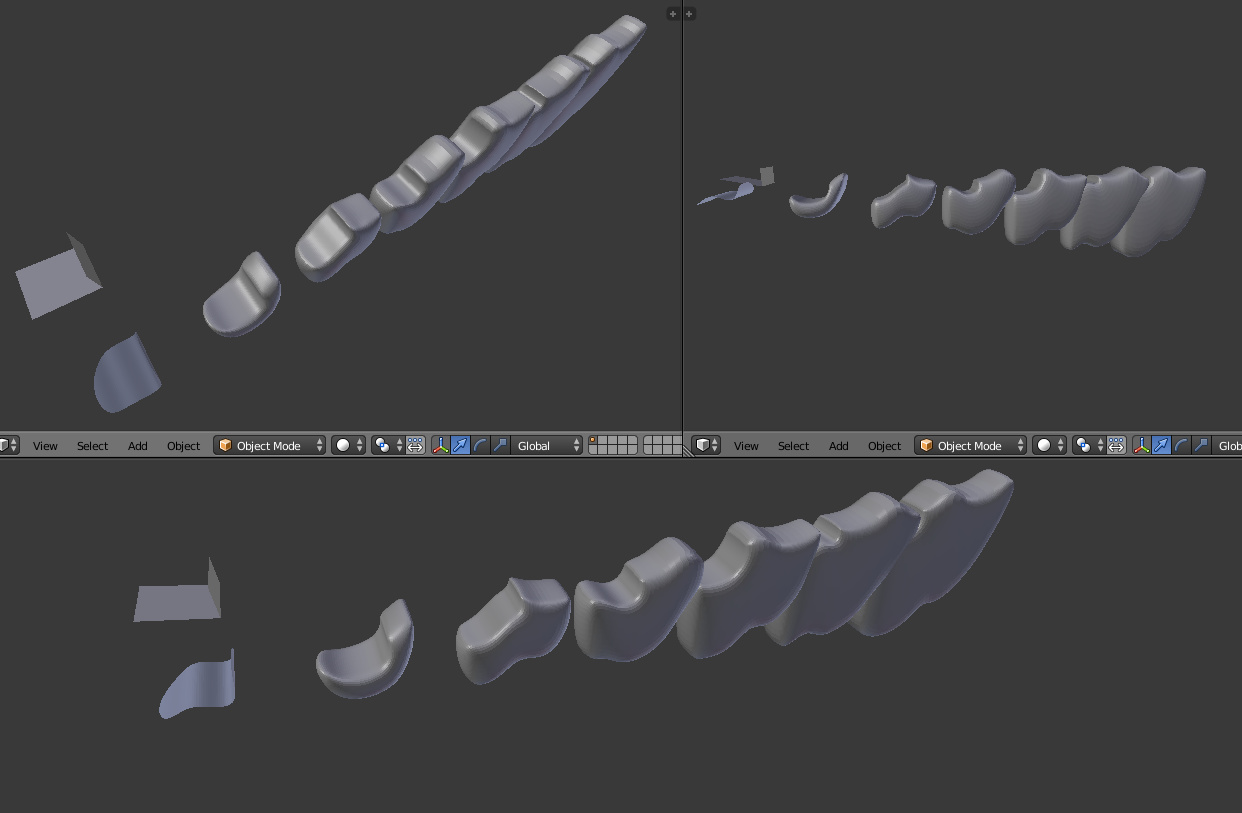Open Add menu in top-left viewport header
This screenshot has height=813, width=1242.
tap(138, 446)
